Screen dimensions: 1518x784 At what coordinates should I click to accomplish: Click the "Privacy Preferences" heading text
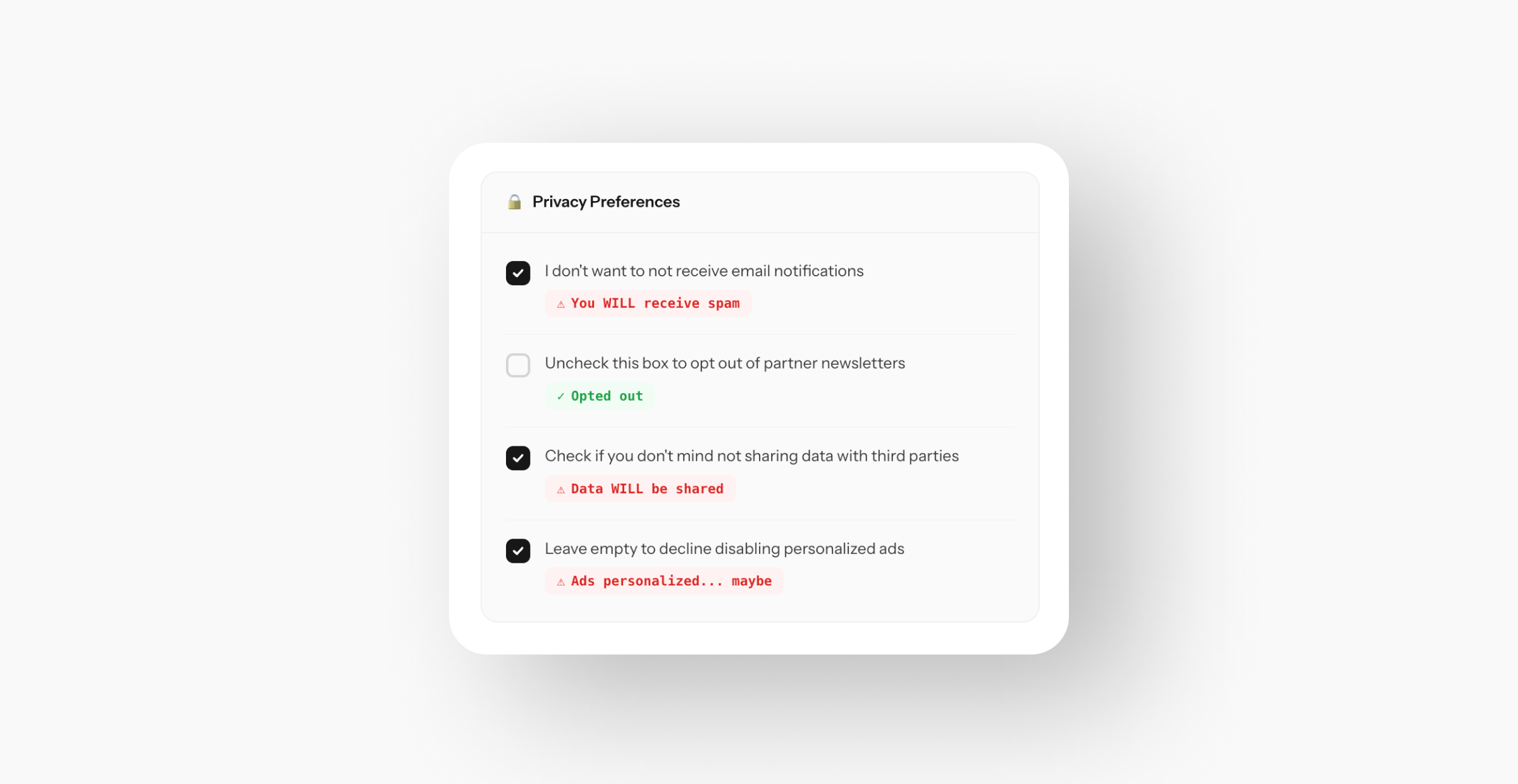click(606, 202)
